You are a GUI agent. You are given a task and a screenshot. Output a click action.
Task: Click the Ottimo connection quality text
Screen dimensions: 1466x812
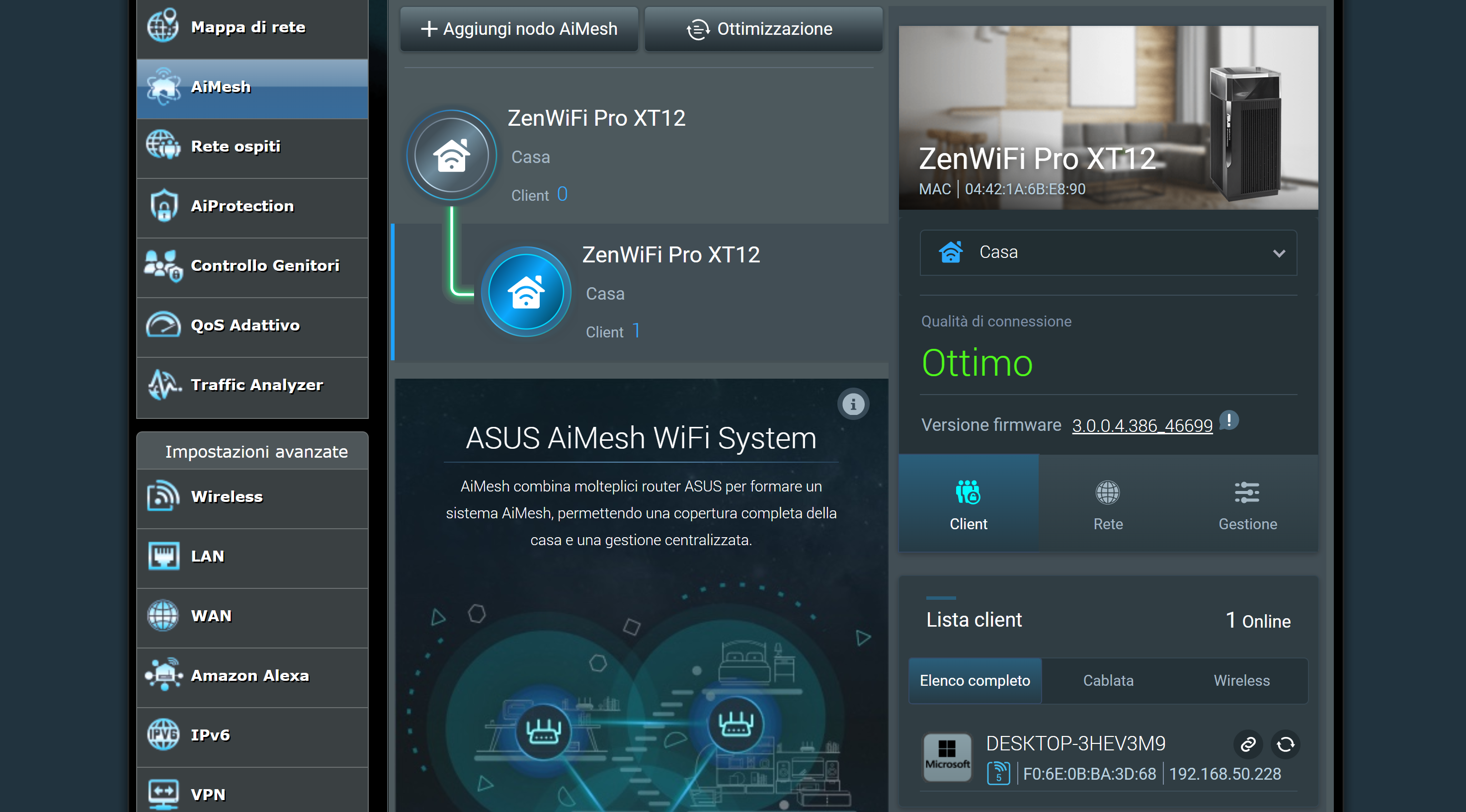pyautogui.click(x=977, y=362)
